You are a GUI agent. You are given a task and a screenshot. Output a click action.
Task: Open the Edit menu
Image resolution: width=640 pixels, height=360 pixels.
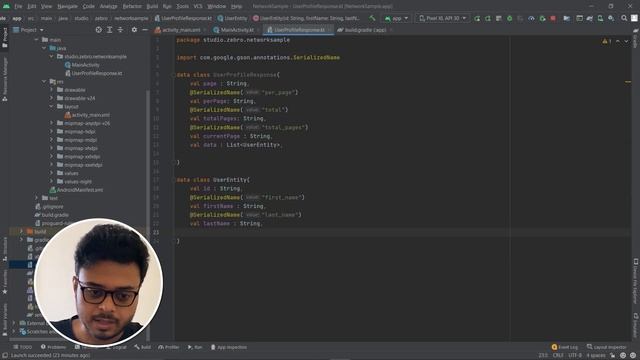[32, 7]
